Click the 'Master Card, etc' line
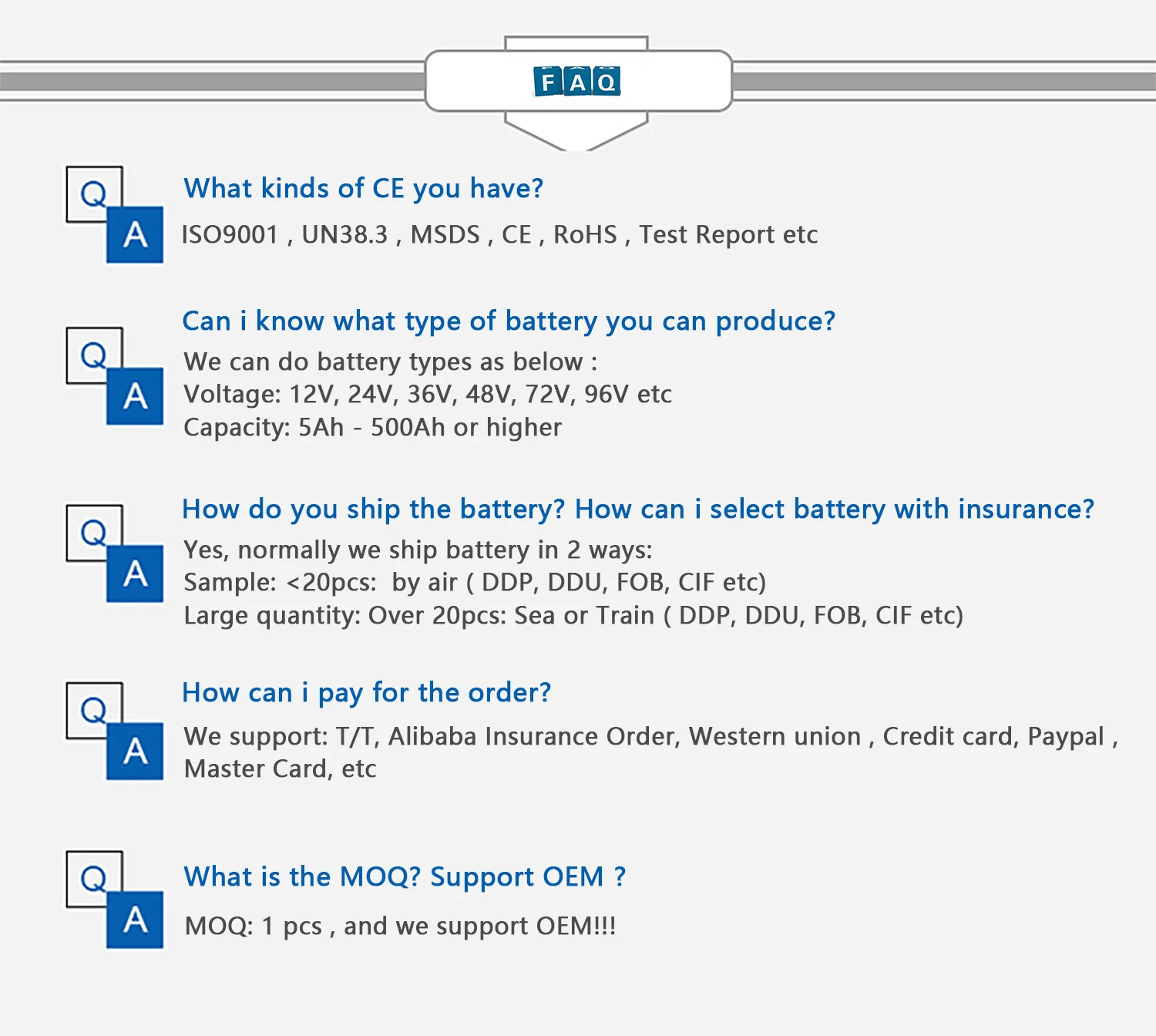This screenshot has width=1156, height=1036. point(280,769)
